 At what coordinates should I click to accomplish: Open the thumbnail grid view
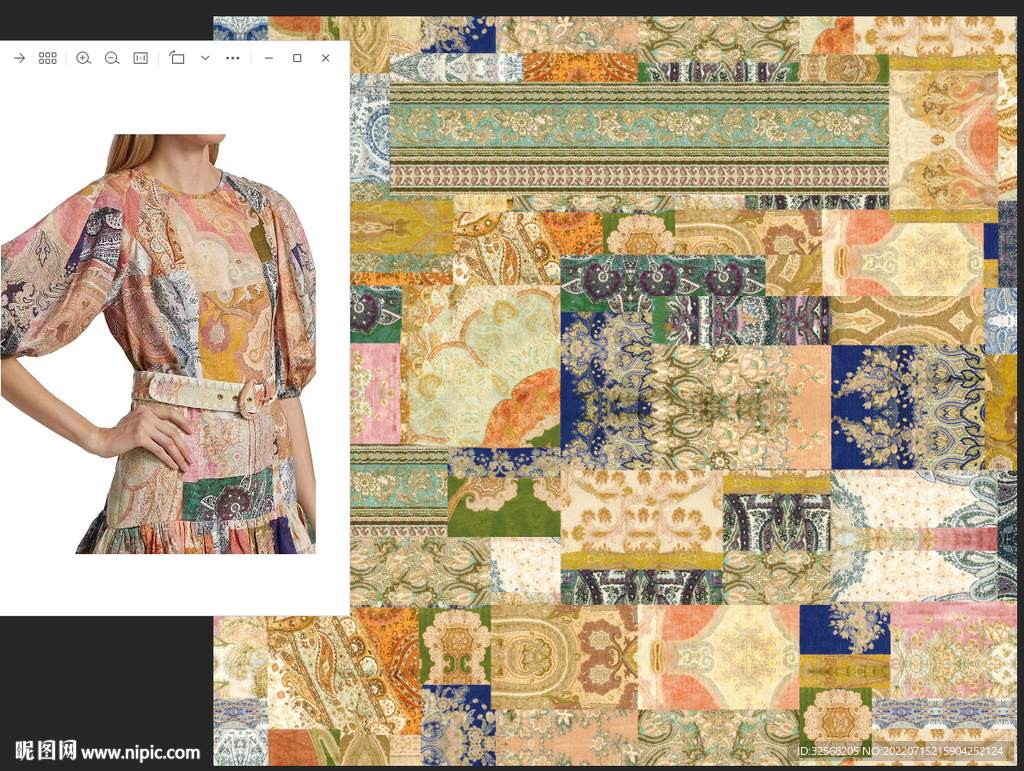click(48, 58)
